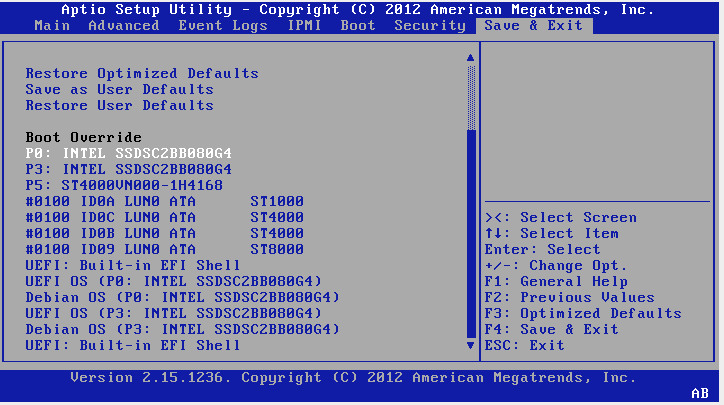724x405 pixels.
Task: Select ID09 LUN0 ATA ST8000 device
Action: click(x=164, y=249)
